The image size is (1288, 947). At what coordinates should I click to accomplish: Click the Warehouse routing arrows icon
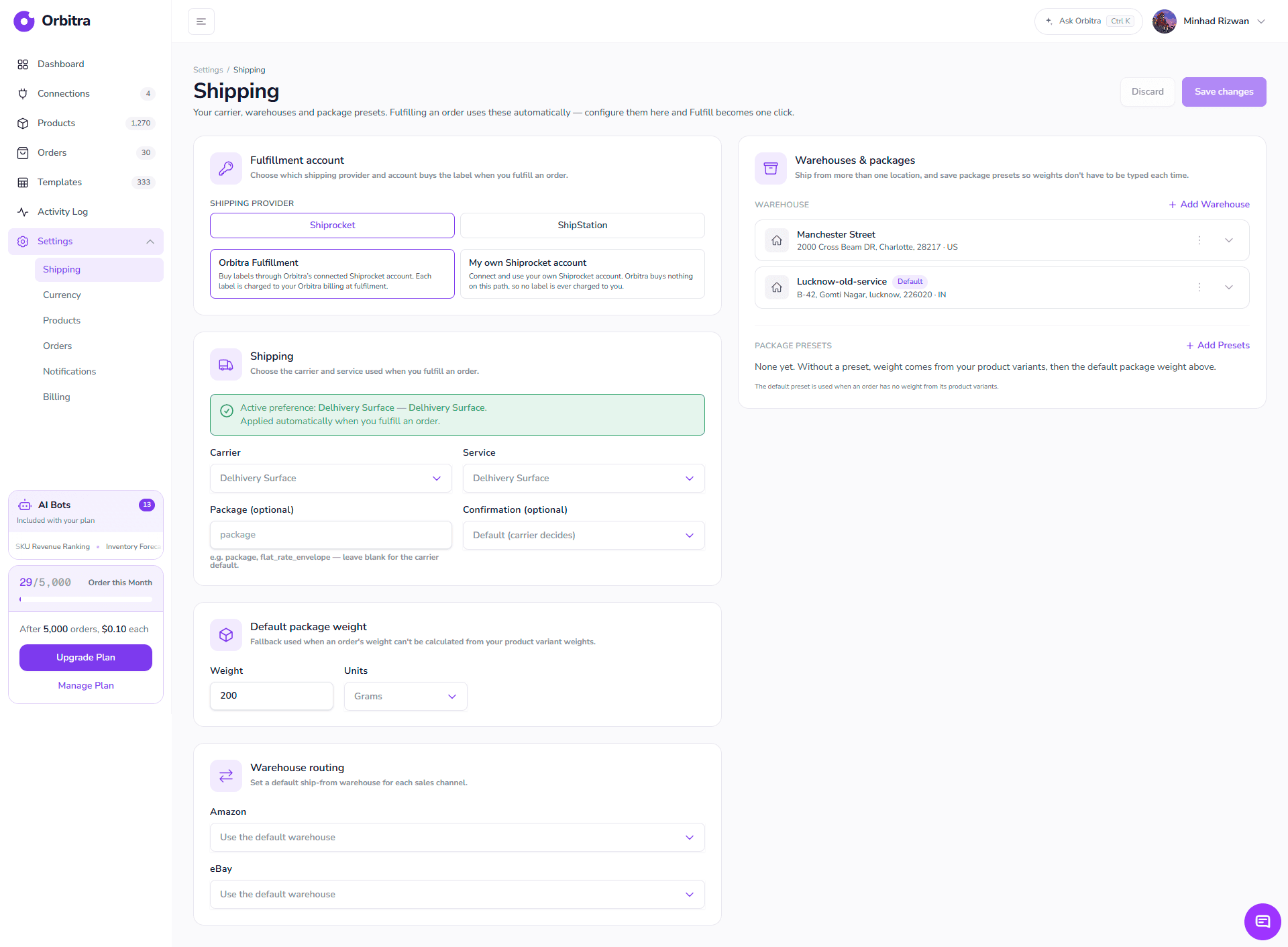coord(226,775)
